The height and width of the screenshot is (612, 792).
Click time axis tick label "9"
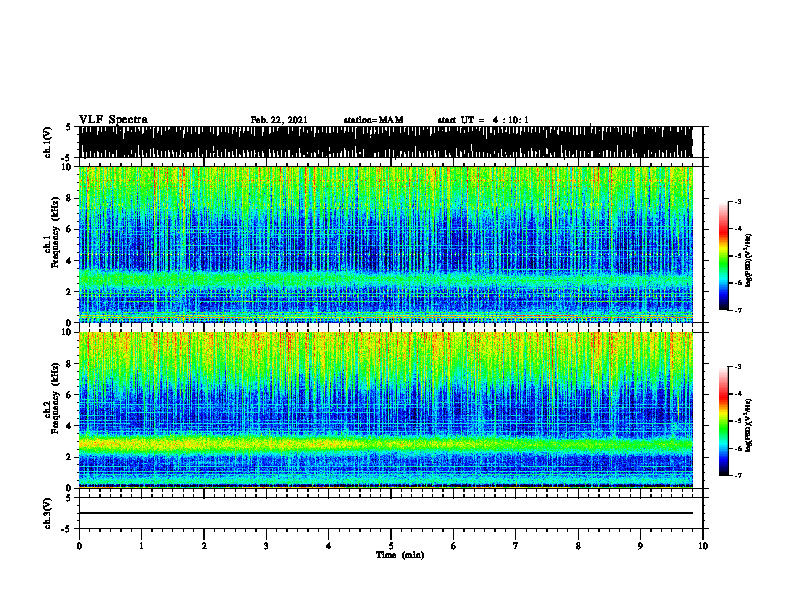click(x=640, y=546)
